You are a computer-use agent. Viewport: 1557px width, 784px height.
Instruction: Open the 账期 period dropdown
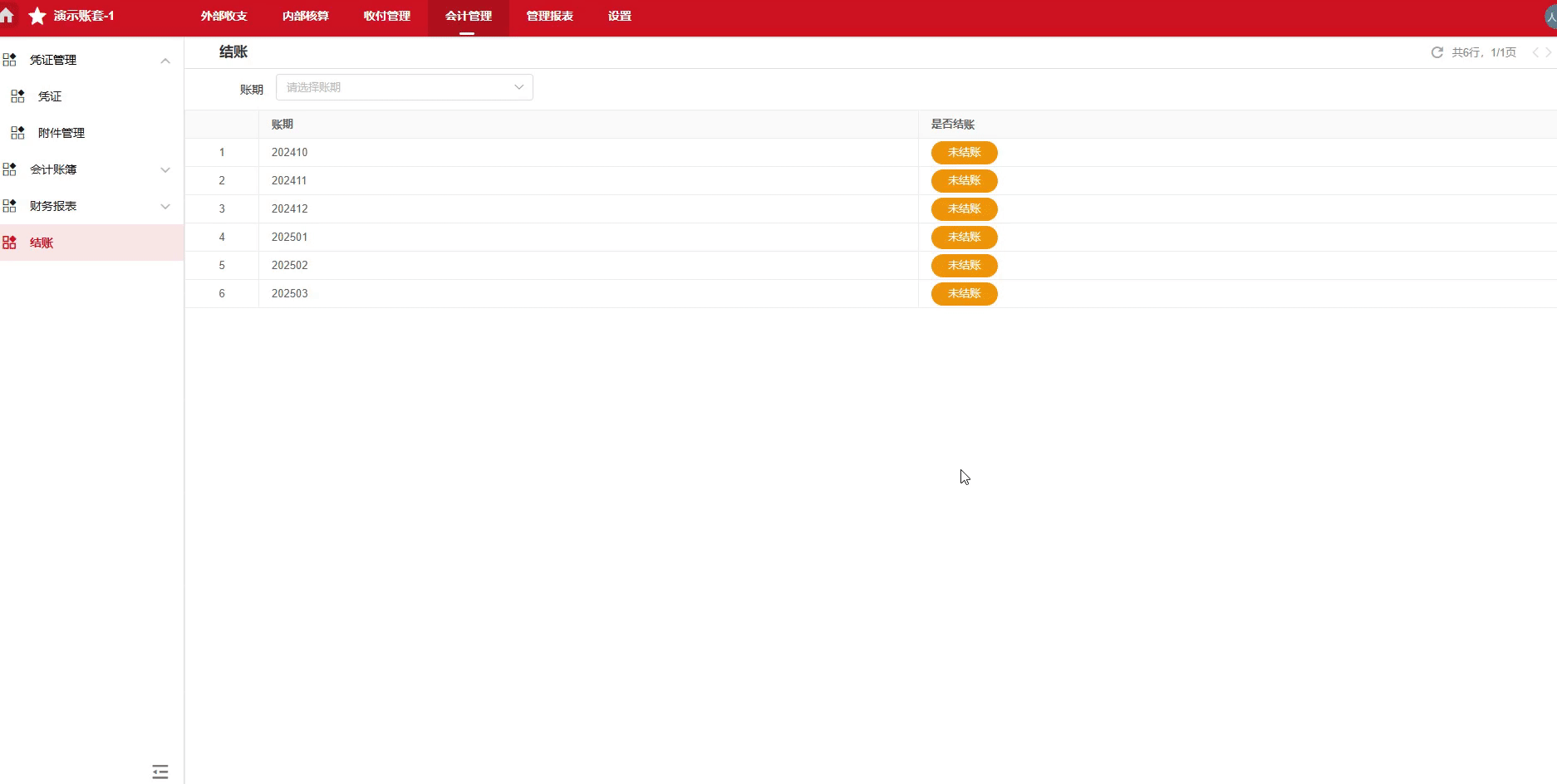[404, 87]
